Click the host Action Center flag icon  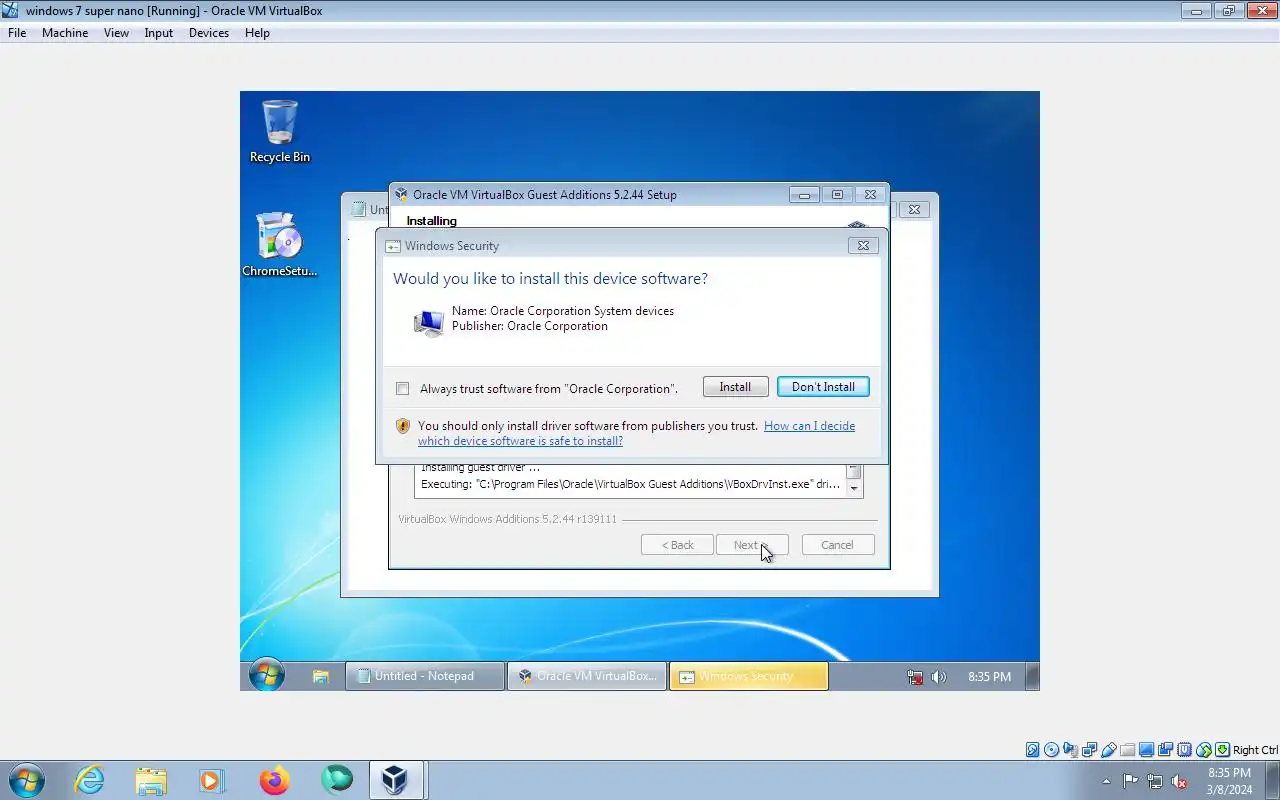click(1130, 781)
